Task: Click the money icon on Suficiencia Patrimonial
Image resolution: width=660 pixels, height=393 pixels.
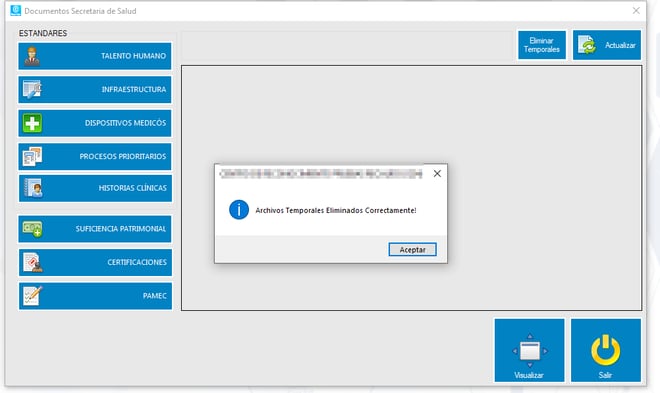Action: pos(32,229)
